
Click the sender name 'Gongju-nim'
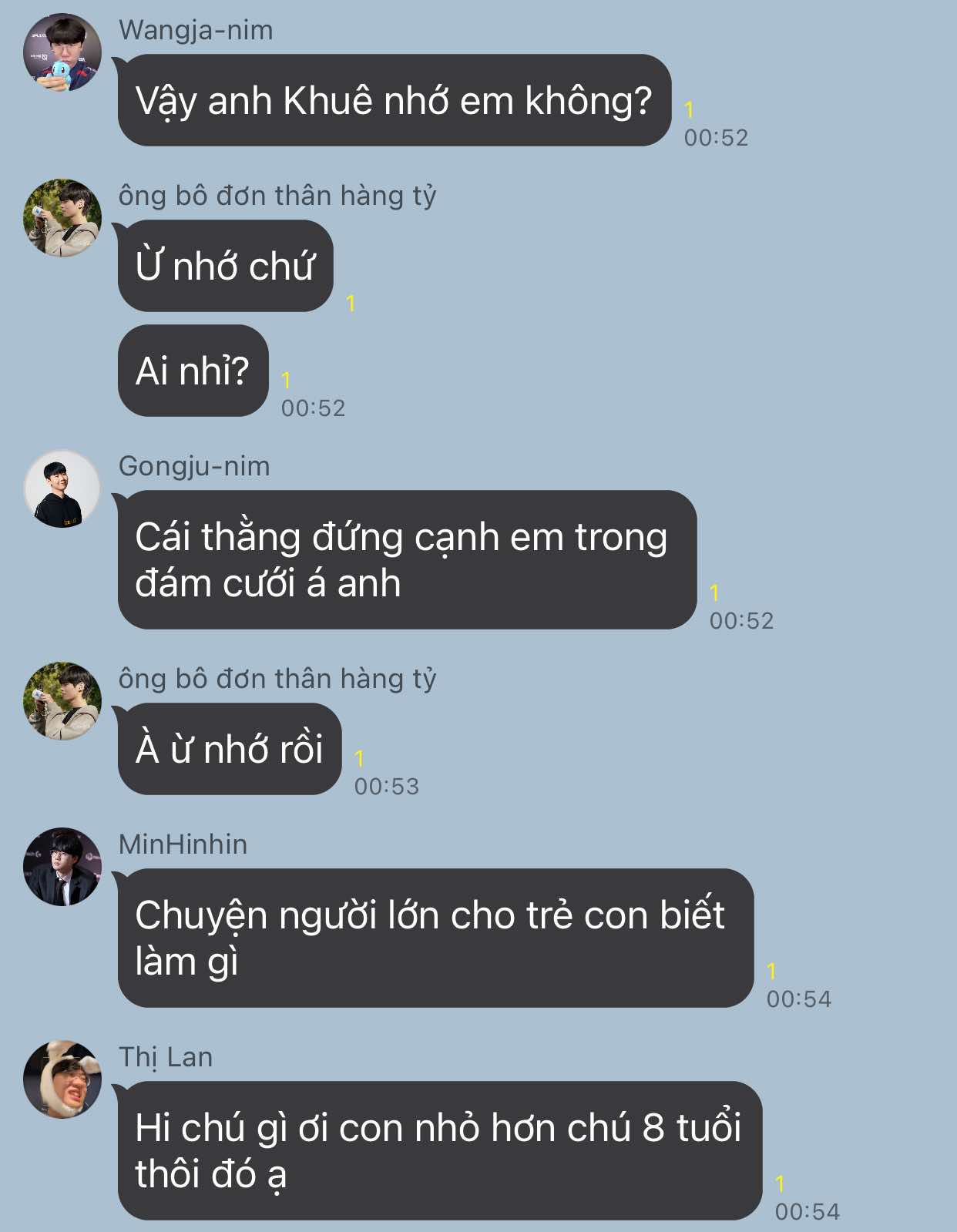(194, 467)
